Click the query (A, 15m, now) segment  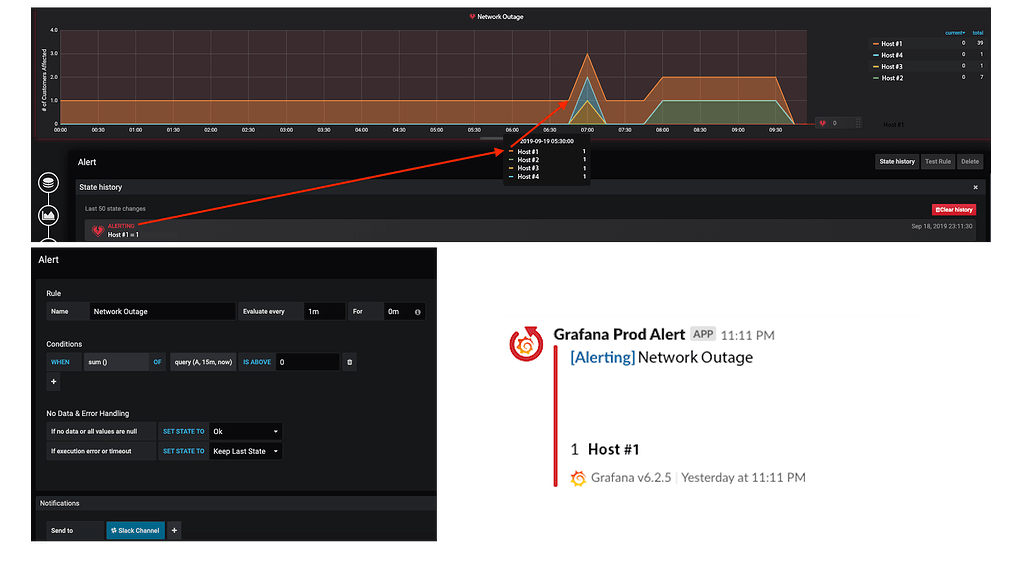(x=203, y=362)
